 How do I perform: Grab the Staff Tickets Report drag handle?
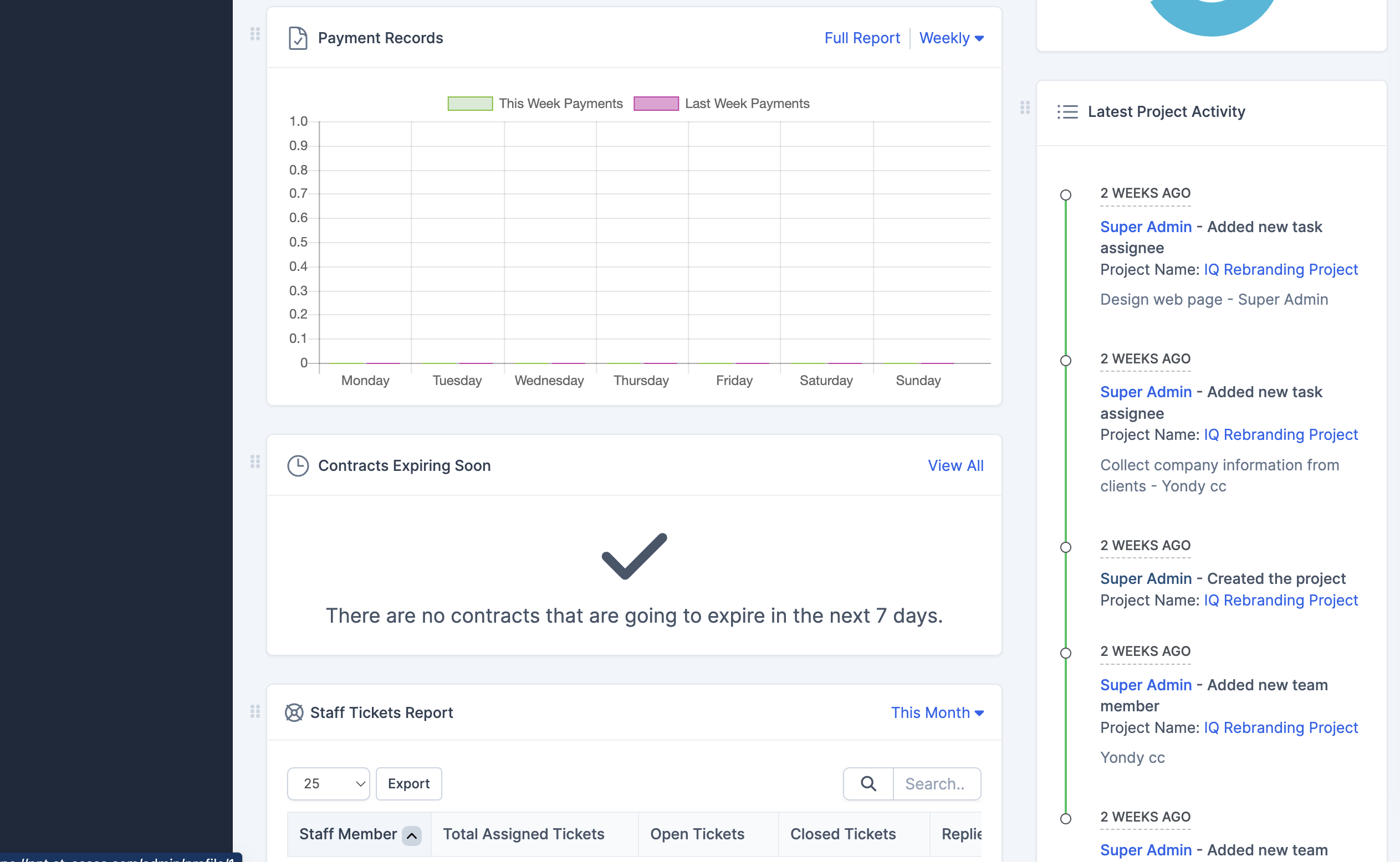[255, 711]
